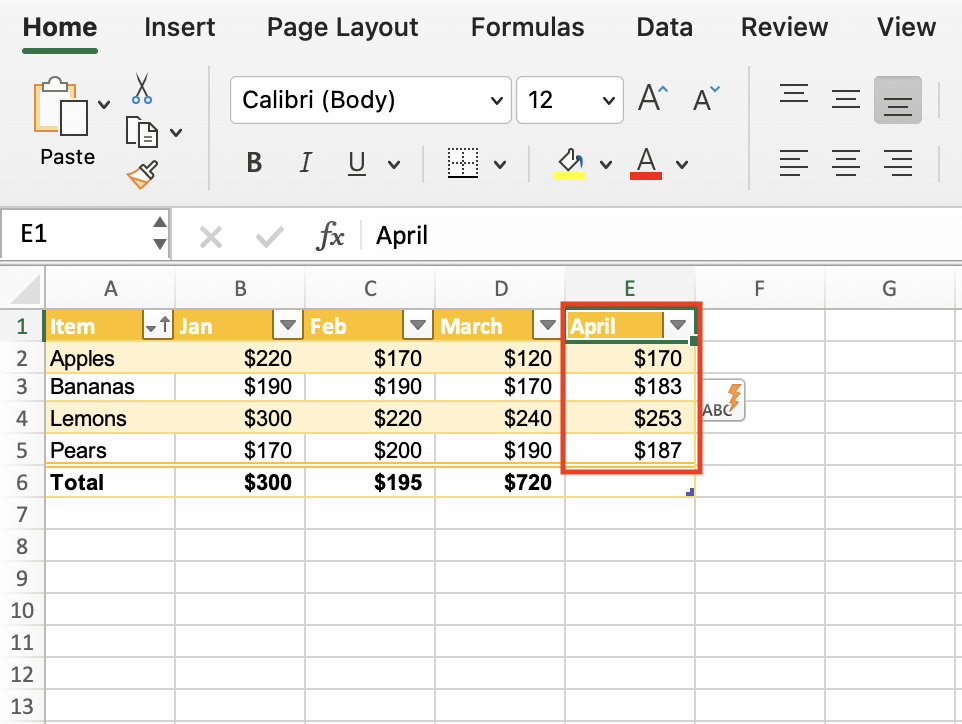Screen dimensions: 962x724
Task: Align text right
Action: pyautogui.click(x=898, y=163)
